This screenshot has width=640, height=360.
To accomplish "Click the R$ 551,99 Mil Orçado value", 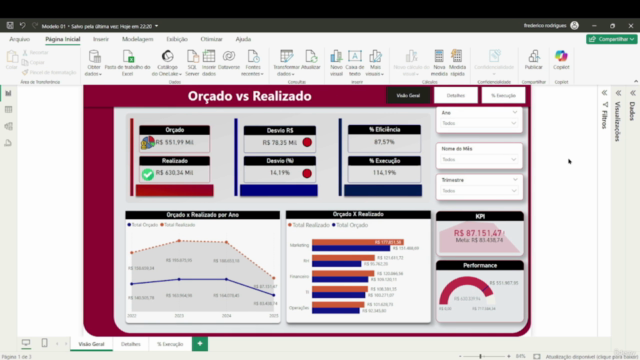I will (x=175, y=142).
